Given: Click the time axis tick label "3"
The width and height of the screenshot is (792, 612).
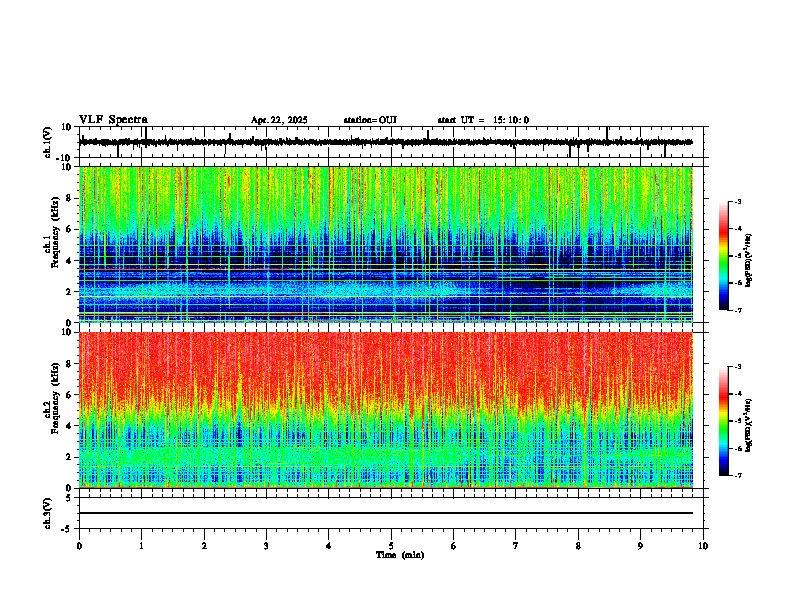Looking at the screenshot, I should [x=266, y=546].
